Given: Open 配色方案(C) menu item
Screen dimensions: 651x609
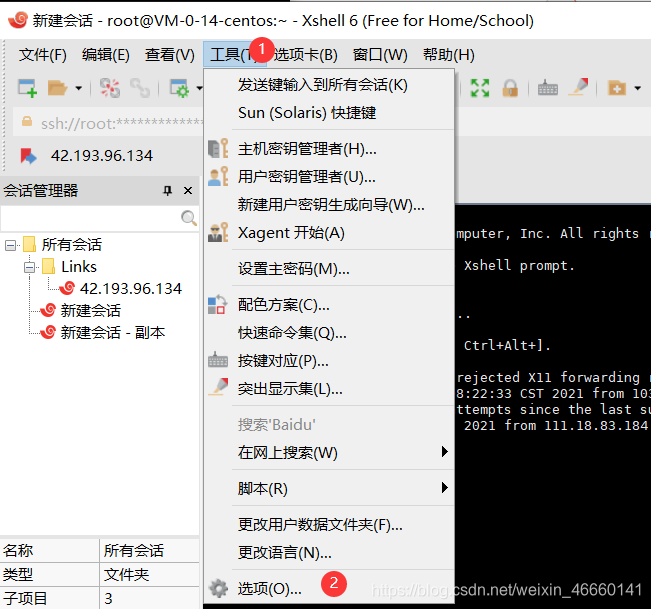Looking at the screenshot, I should [x=329, y=305].
